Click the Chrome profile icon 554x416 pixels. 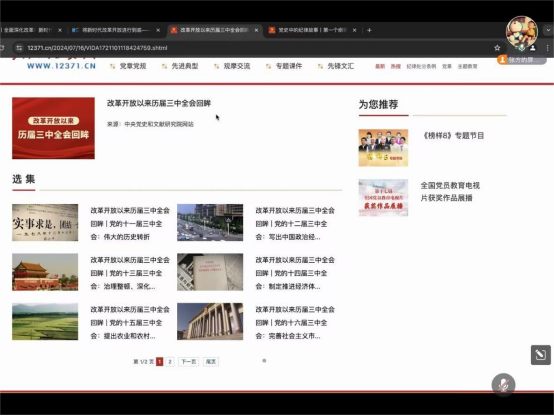pyautogui.click(x=533, y=48)
